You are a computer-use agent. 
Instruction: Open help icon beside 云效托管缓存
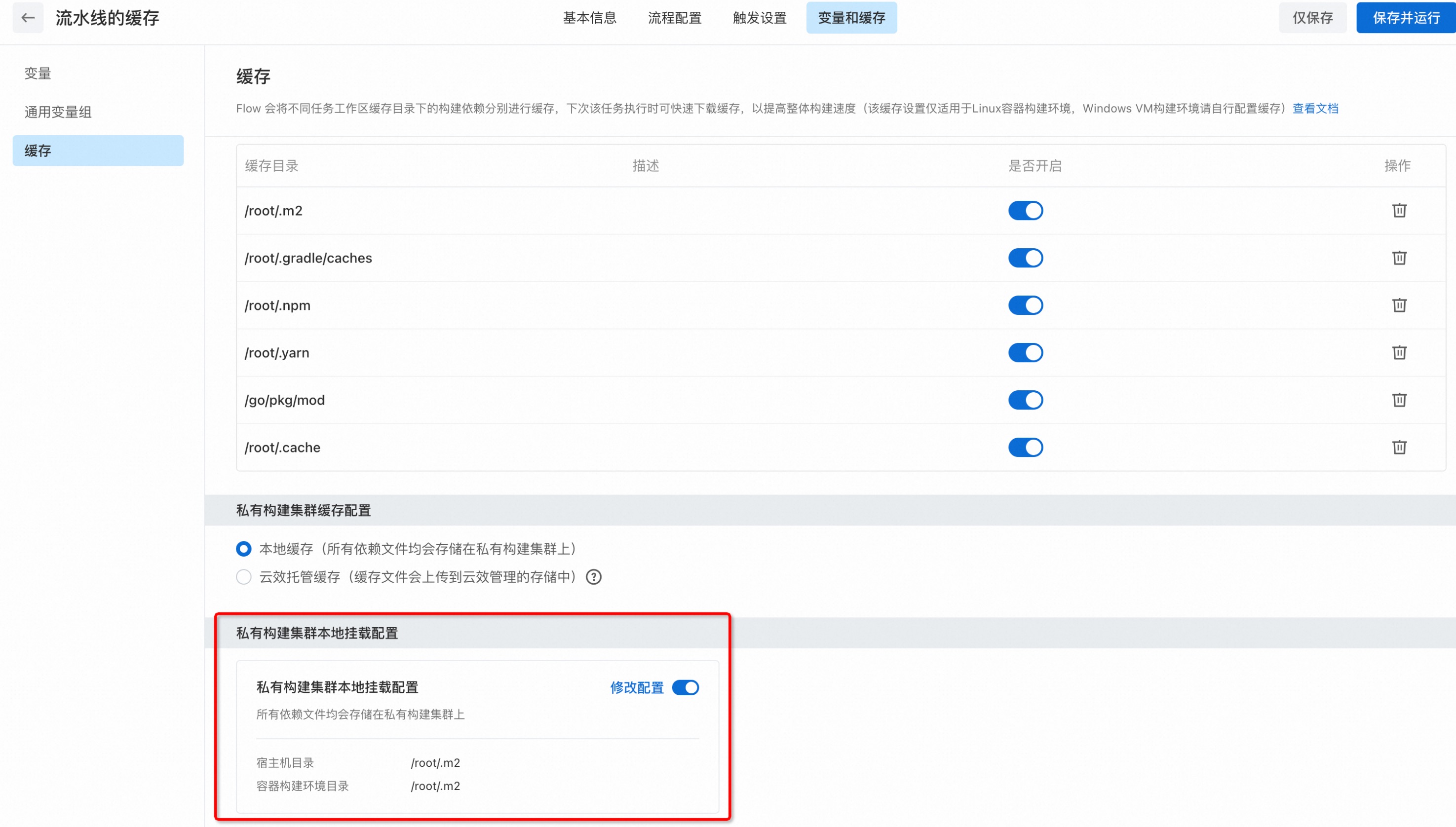(594, 577)
